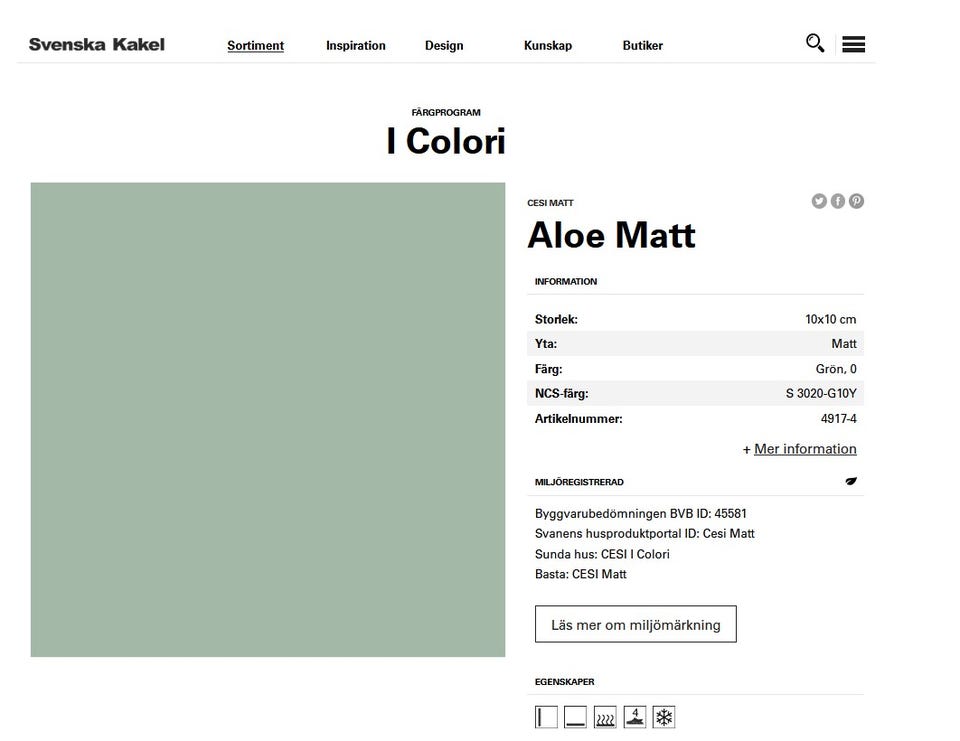Expand the Mer information section

coord(804,449)
